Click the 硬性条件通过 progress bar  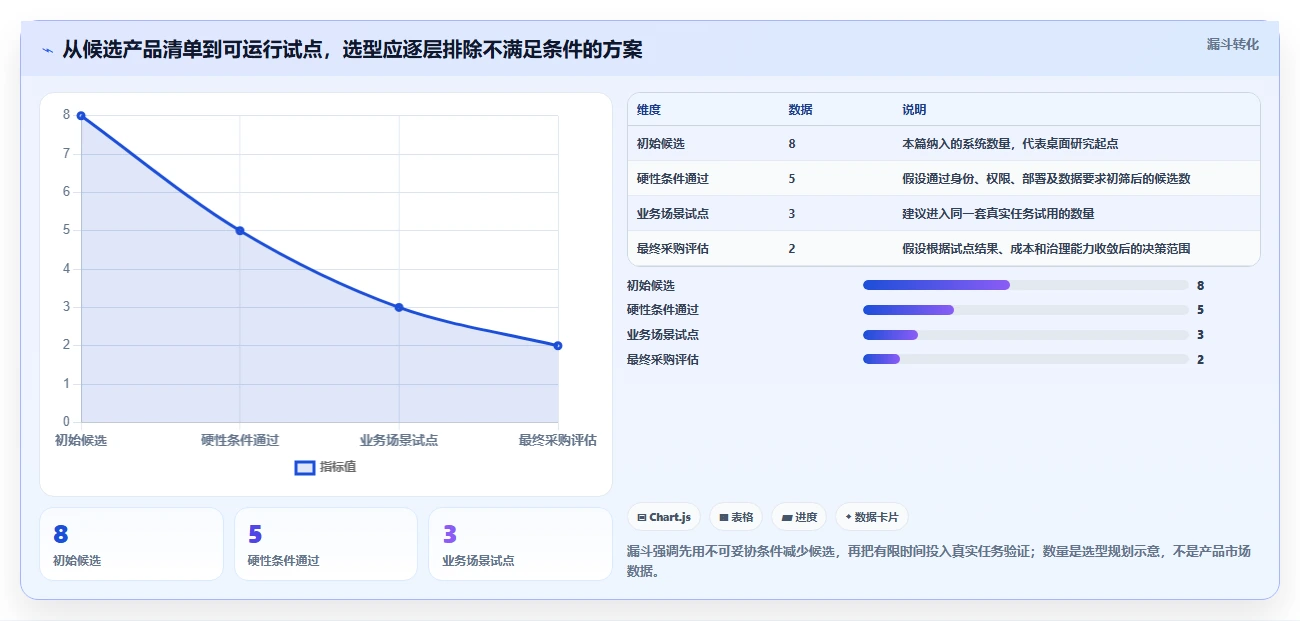[1026, 310]
